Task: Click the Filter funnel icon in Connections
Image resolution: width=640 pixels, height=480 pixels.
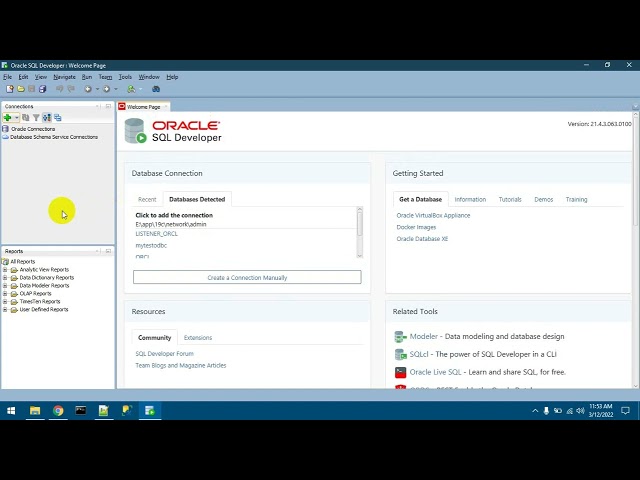Action: tap(36, 118)
